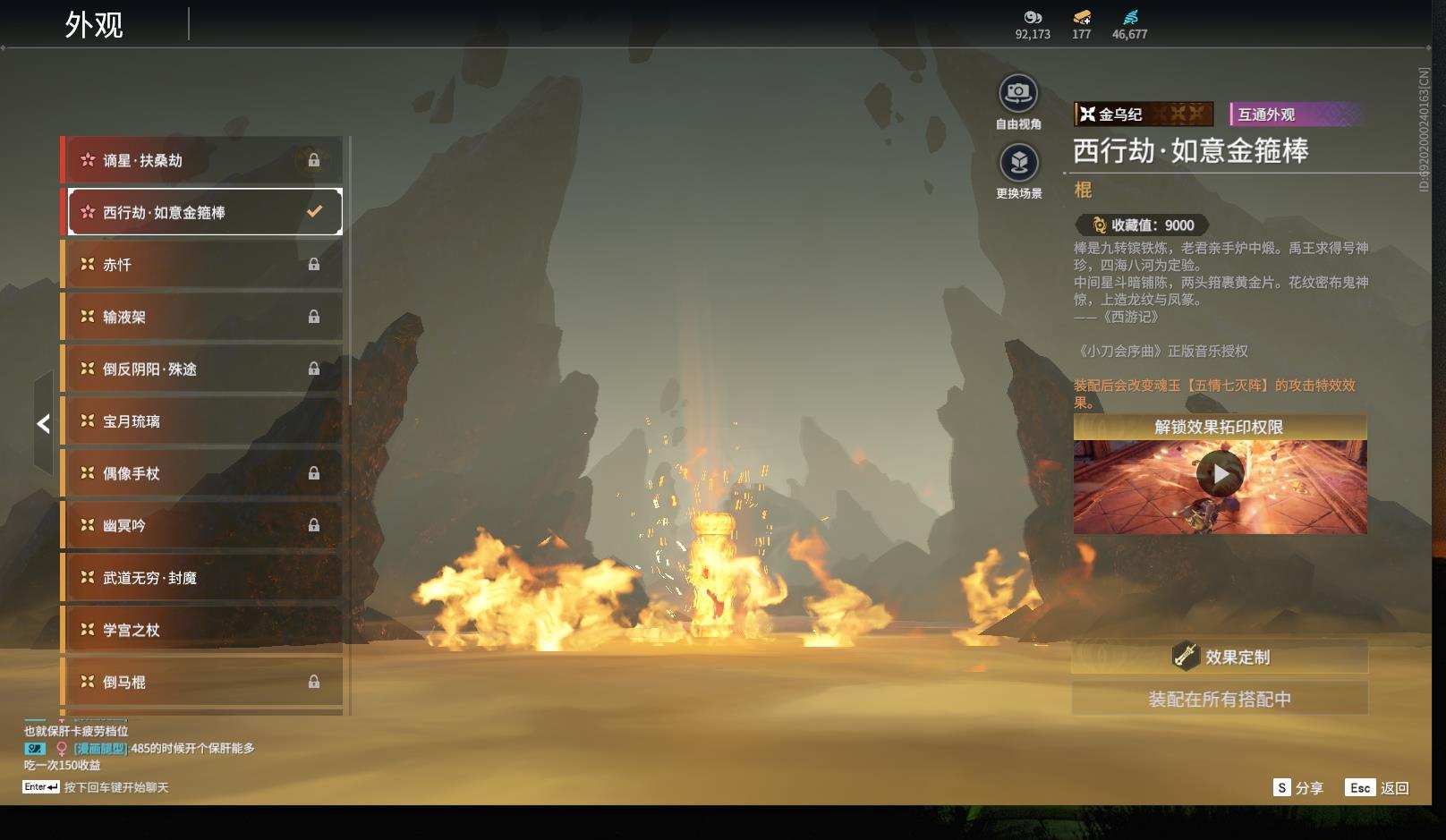
Task: Click the rarity icon beside 学宫之杖
Action: (x=88, y=629)
